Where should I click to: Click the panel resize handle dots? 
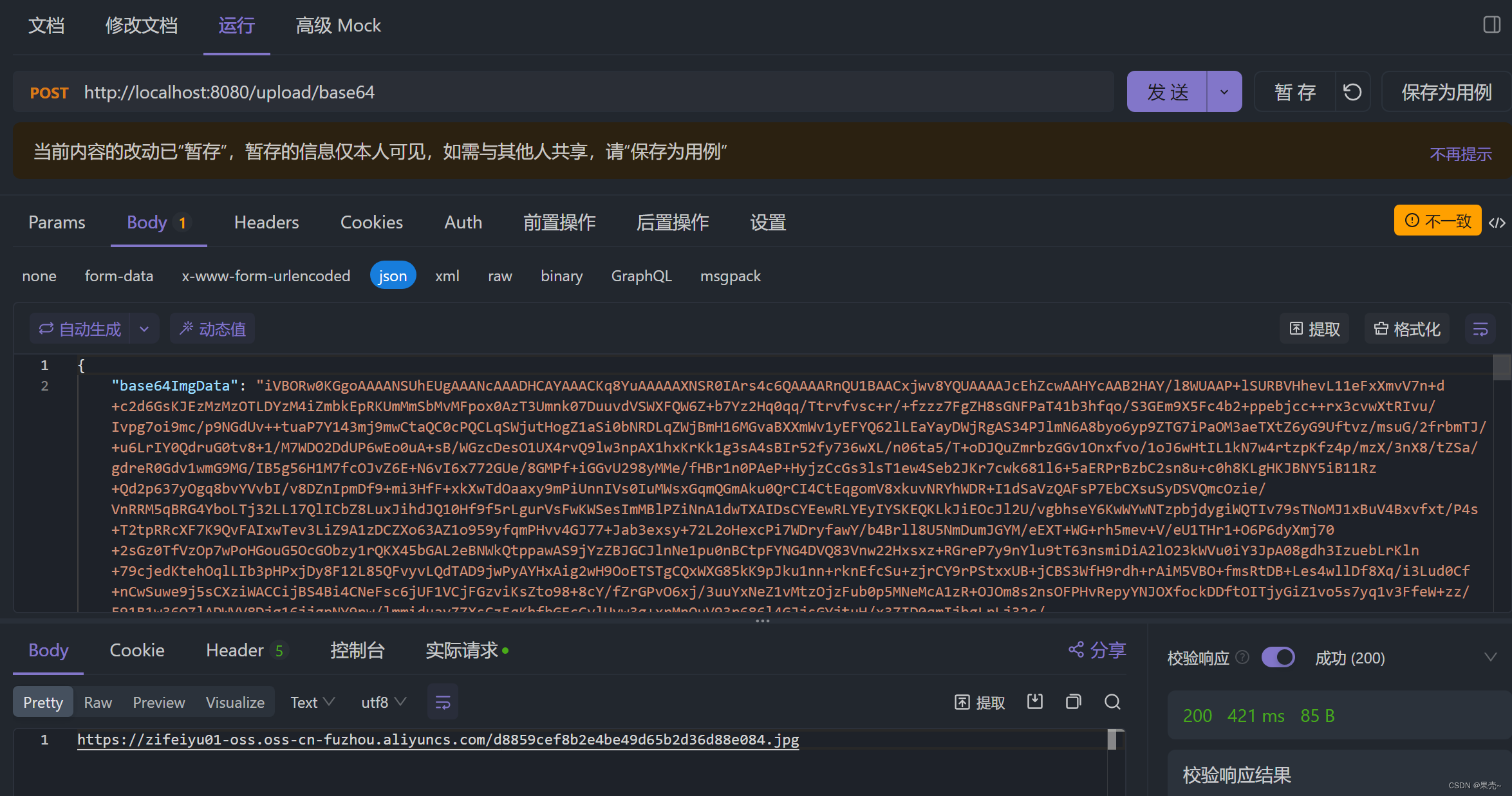pos(763,621)
